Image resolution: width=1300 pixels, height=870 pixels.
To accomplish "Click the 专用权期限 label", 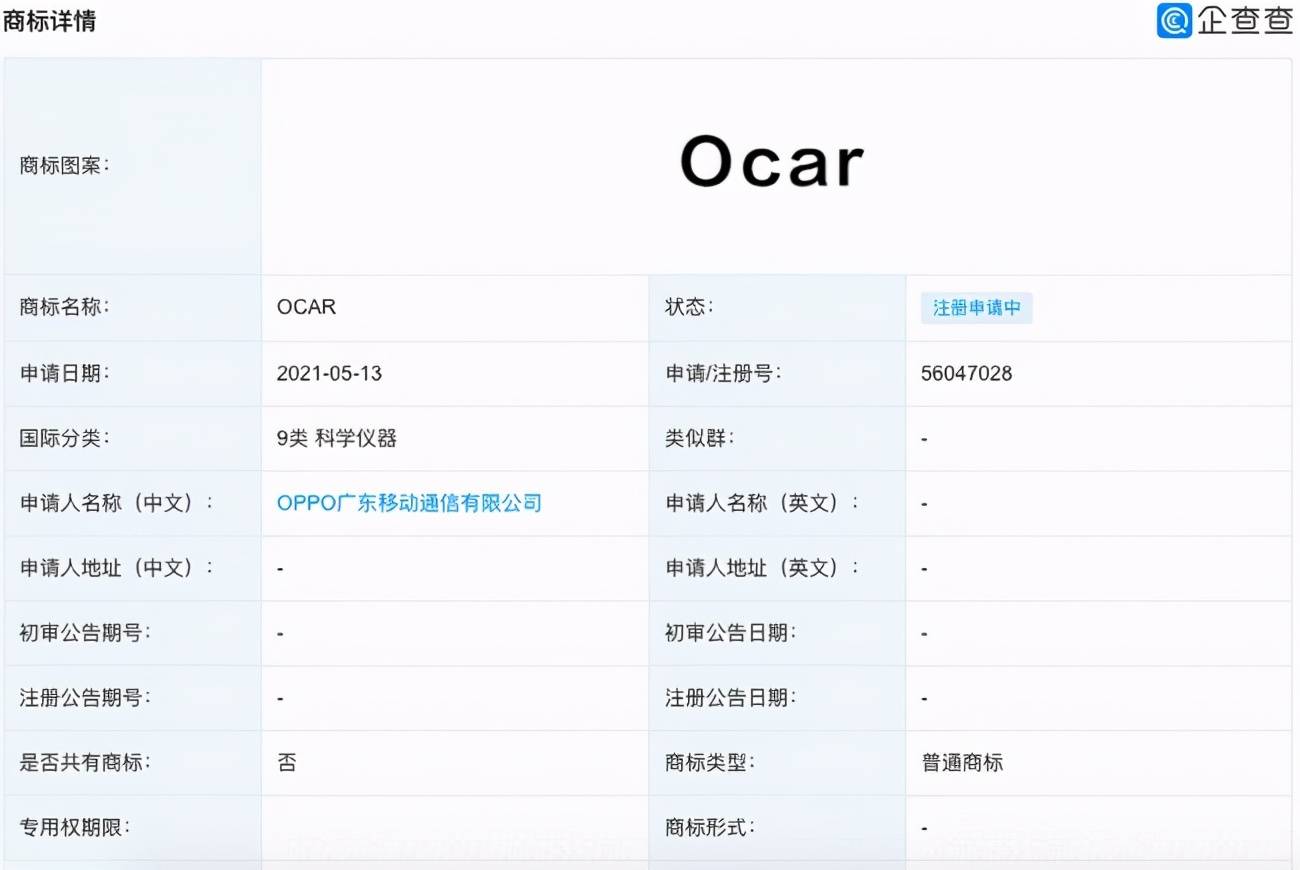I will pyautogui.click(x=75, y=828).
